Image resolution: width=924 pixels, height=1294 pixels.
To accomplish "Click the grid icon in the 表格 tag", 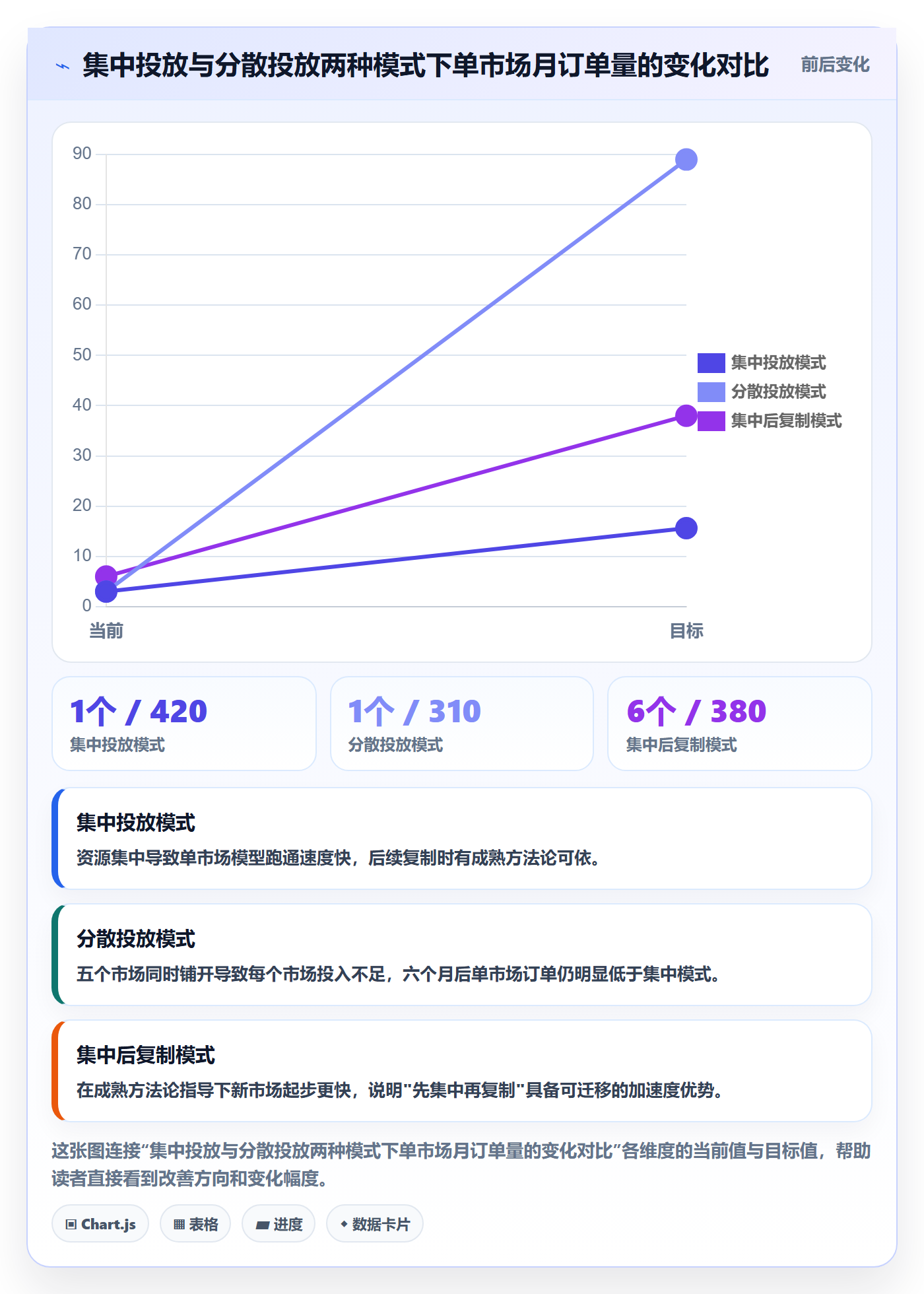I will (x=179, y=1225).
